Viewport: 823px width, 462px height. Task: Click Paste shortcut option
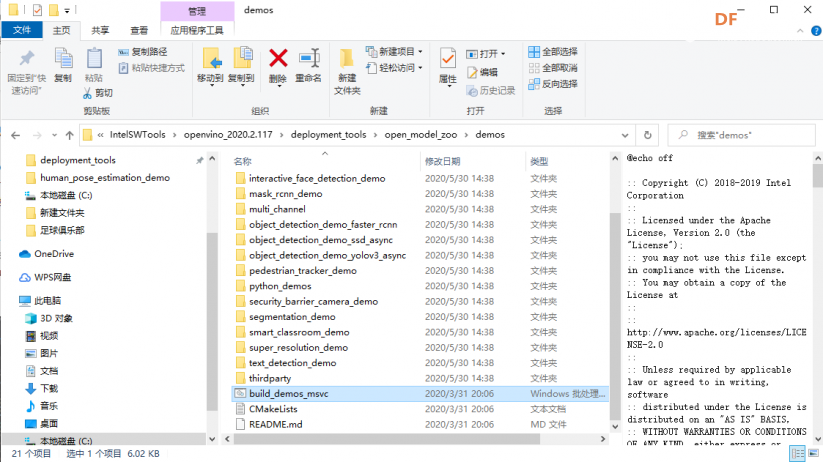tap(151, 68)
